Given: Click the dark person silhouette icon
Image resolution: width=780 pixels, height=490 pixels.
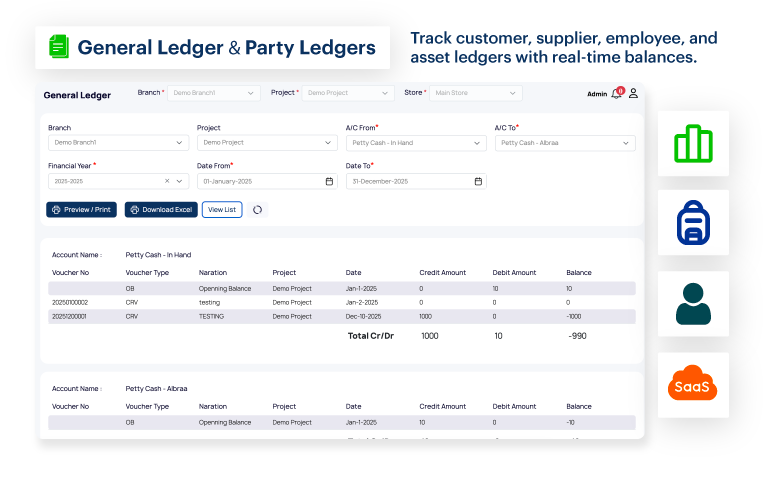Looking at the screenshot, I should pos(693,304).
